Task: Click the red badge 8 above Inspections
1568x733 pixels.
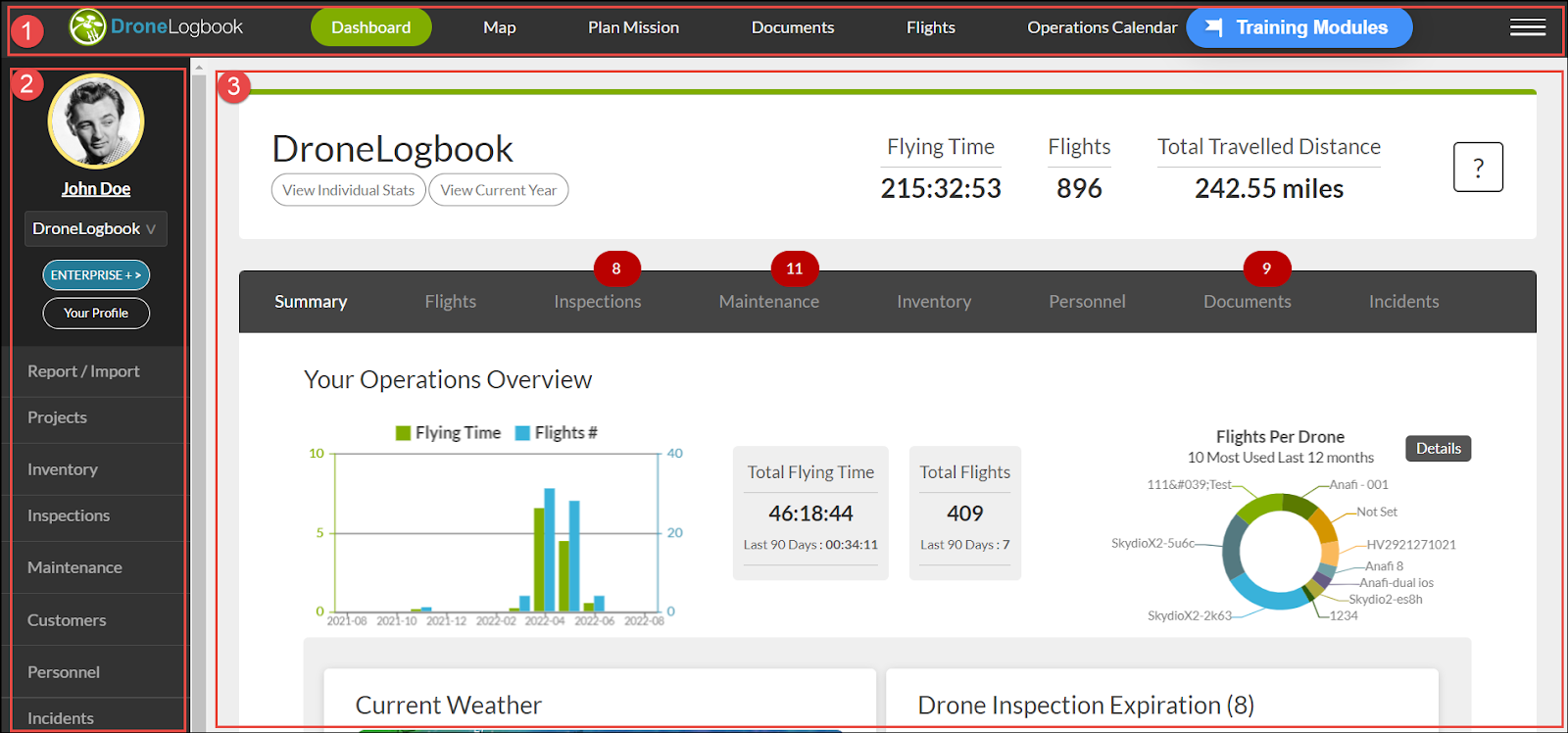Action: [x=616, y=269]
